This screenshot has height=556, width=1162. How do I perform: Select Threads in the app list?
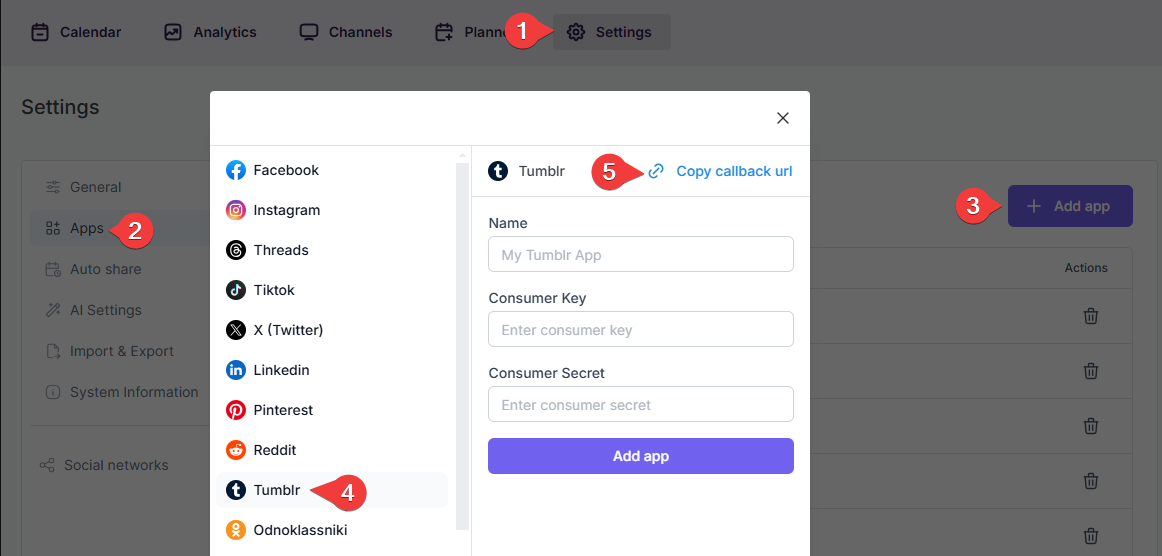[x=332, y=251]
